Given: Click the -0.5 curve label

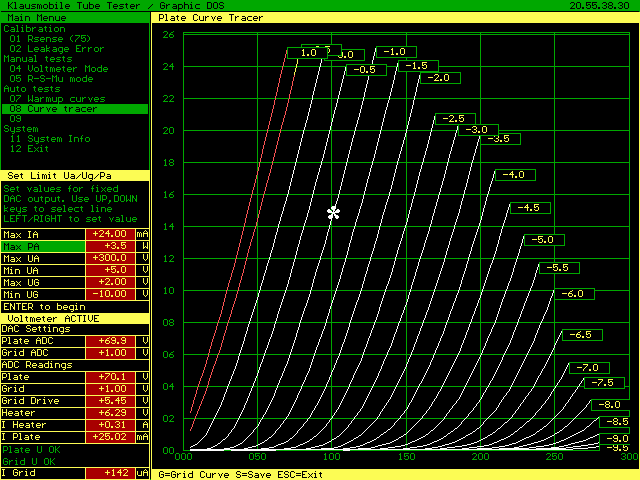Looking at the screenshot, I should pos(366,70).
